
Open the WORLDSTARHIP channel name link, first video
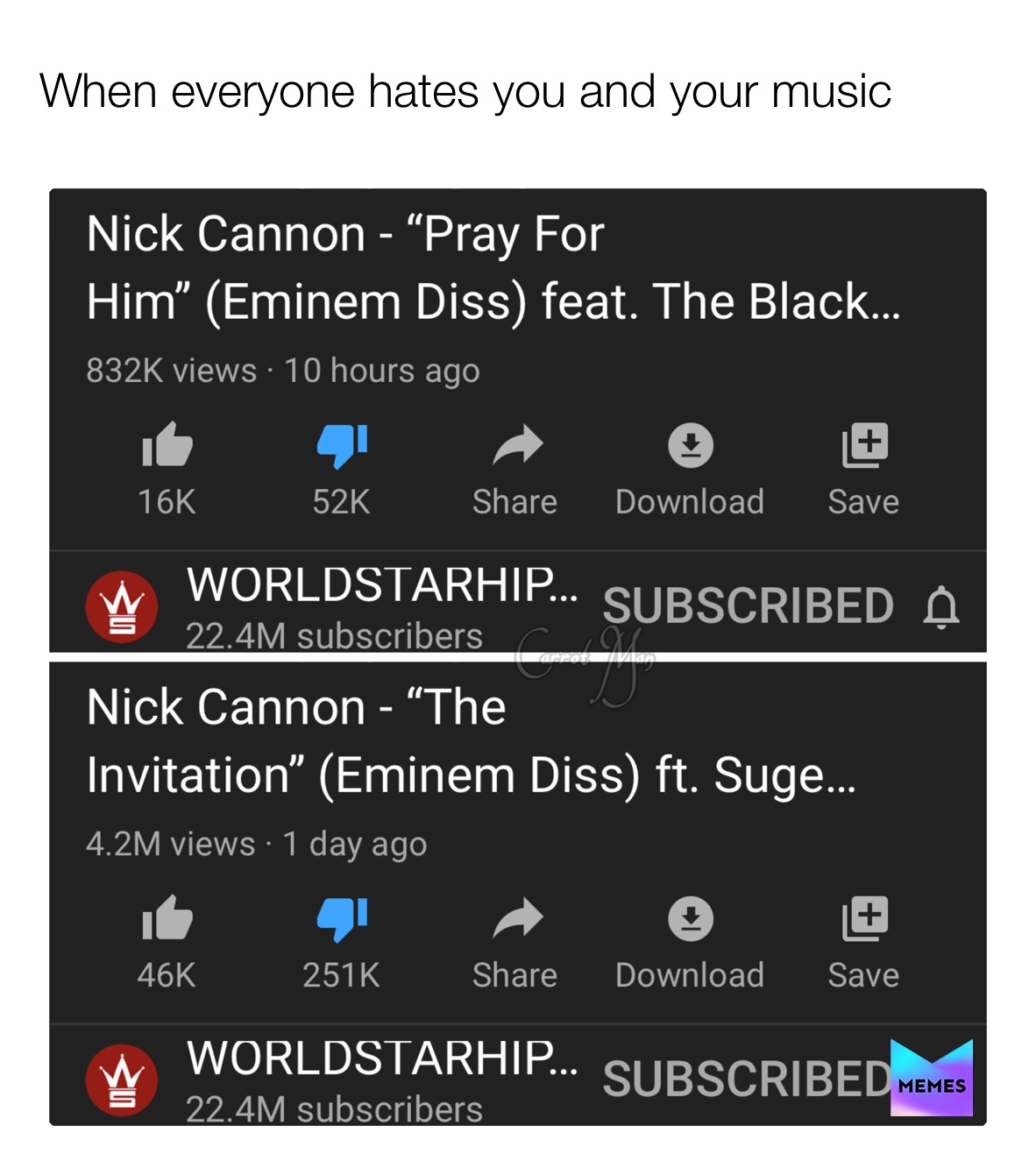(382, 584)
